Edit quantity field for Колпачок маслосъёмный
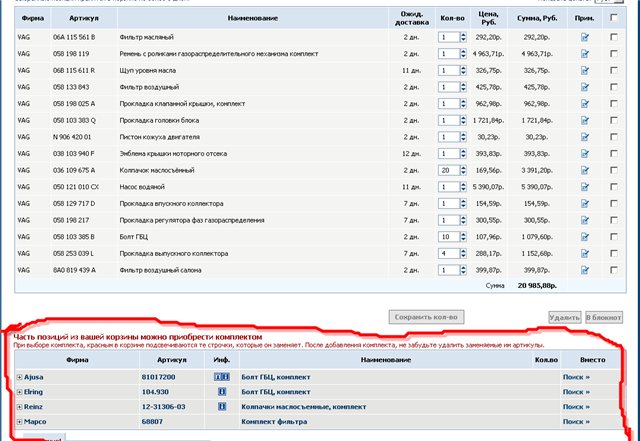 pyautogui.click(x=449, y=170)
